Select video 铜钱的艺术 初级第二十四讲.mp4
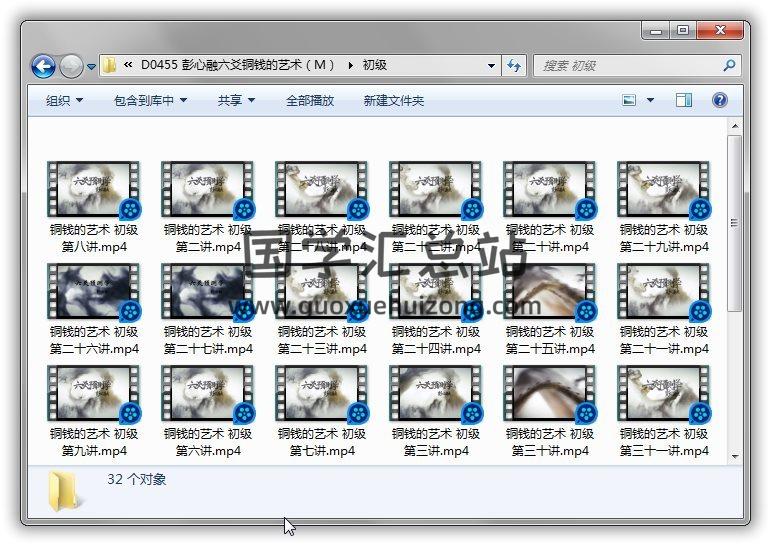The width and height of the screenshot is (771, 549). click(436, 309)
